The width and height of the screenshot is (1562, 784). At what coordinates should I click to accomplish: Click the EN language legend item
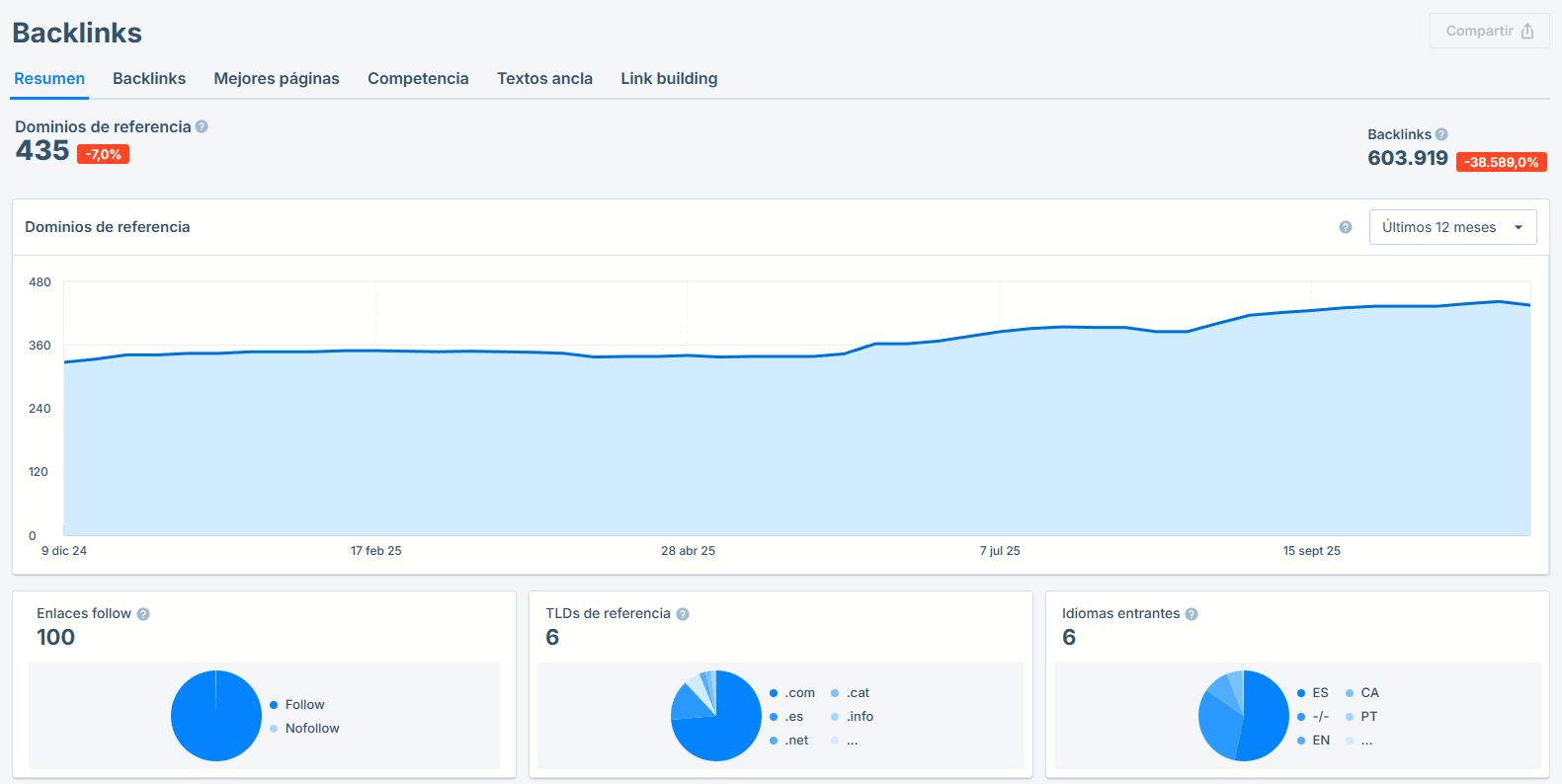1314,741
